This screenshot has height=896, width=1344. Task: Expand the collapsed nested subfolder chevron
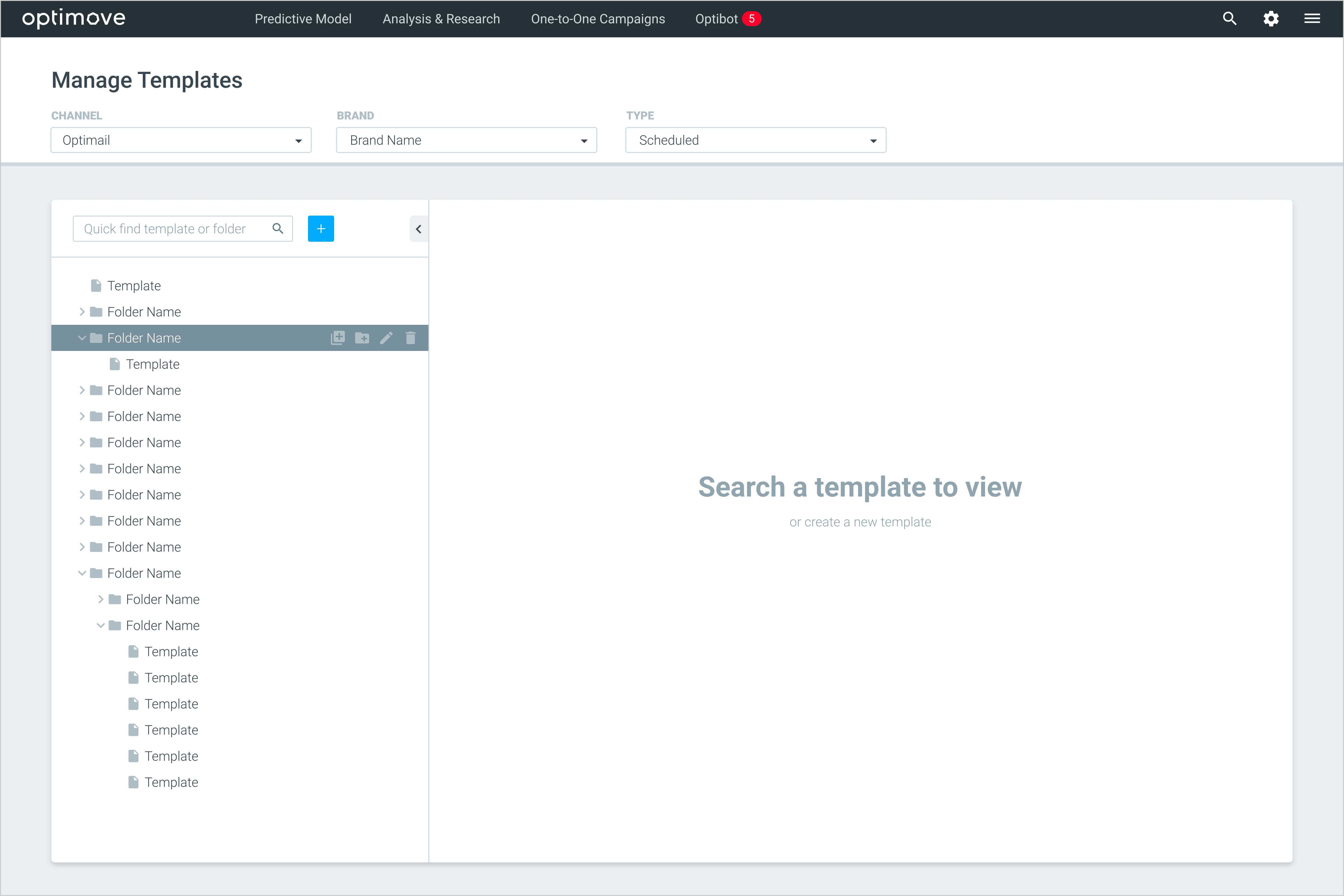point(101,599)
